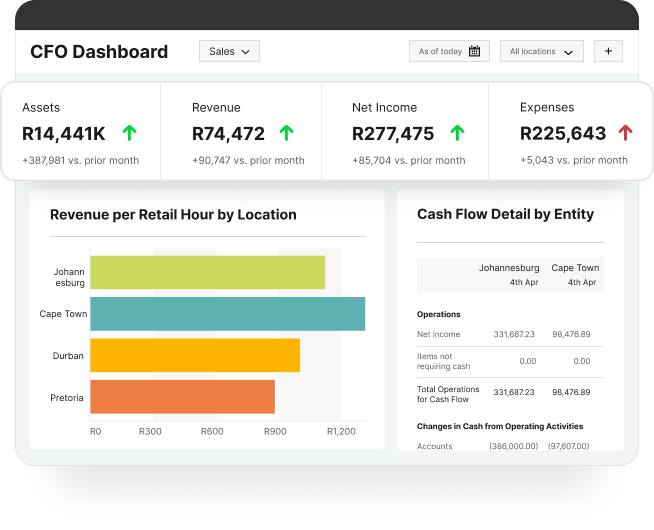654x530 pixels.
Task: Click the Johannesburg green bar in chart
Action: pyautogui.click(x=207, y=272)
